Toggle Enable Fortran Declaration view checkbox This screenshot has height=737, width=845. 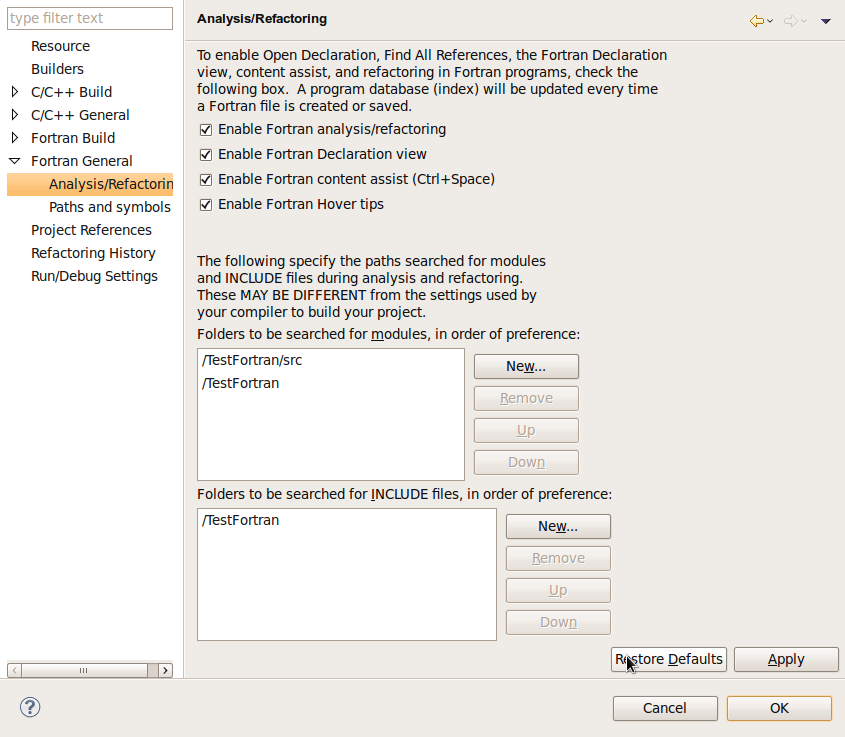206,155
